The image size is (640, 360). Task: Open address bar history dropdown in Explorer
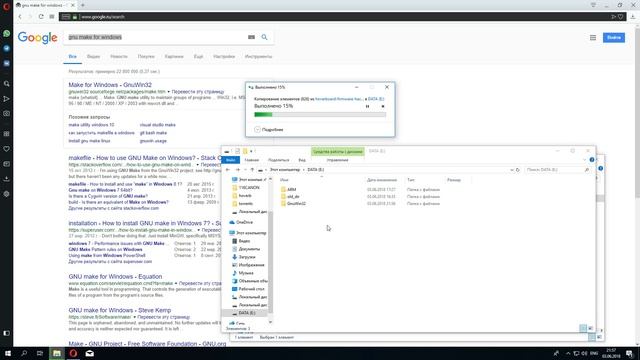pos(511,170)
